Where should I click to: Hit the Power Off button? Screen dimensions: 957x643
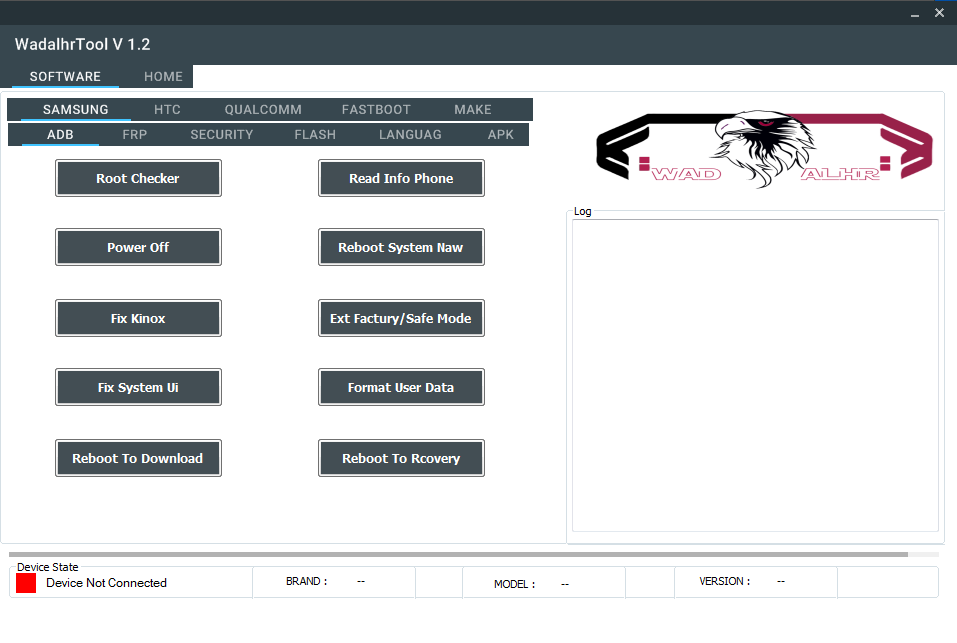(x=138, y=248)
